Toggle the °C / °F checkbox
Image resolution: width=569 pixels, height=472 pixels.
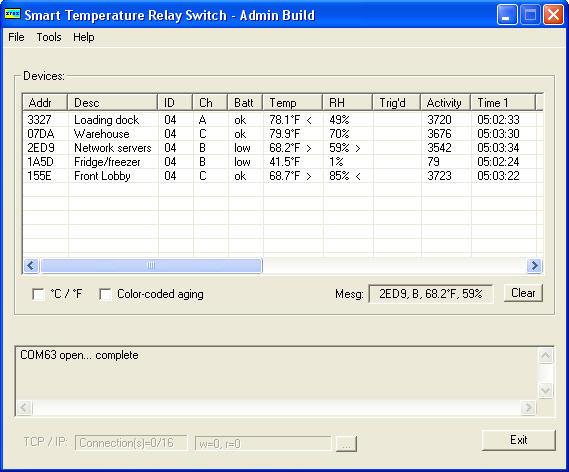pos(38,294)
